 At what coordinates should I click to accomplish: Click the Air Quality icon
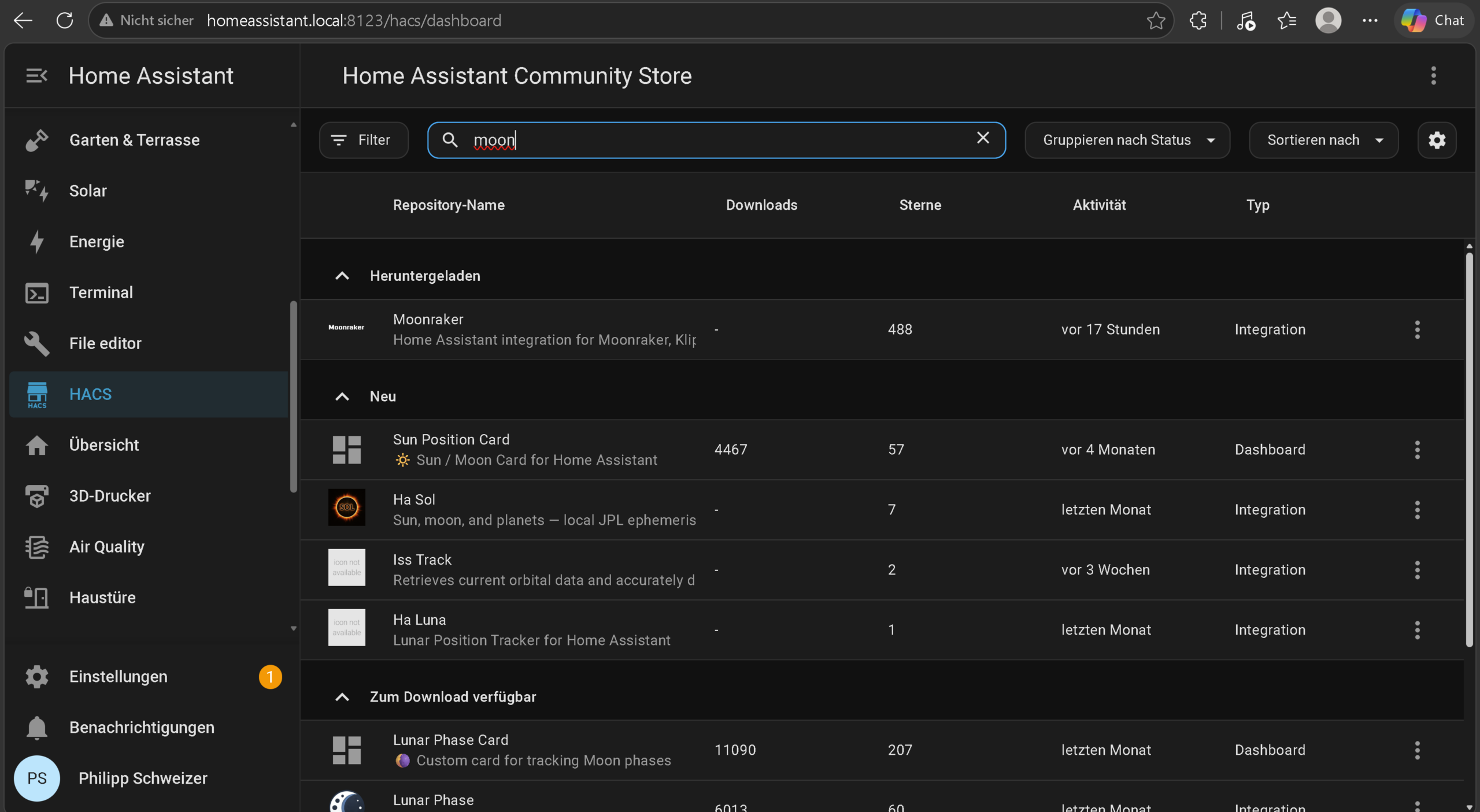coord(37,547)
